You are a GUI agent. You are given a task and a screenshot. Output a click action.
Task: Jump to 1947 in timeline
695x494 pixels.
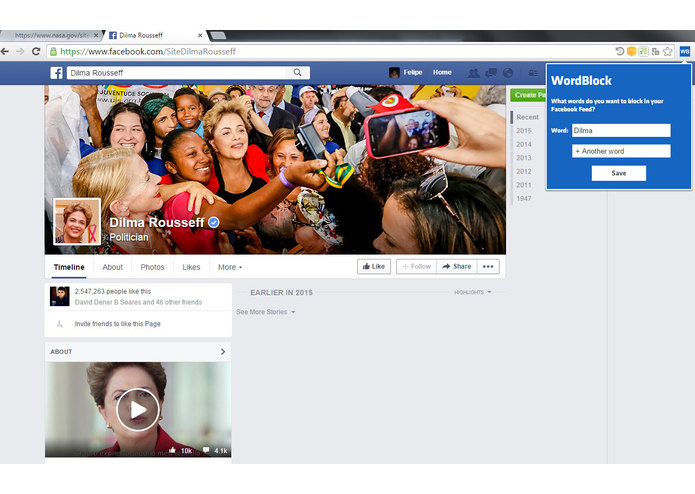(523, 198)
